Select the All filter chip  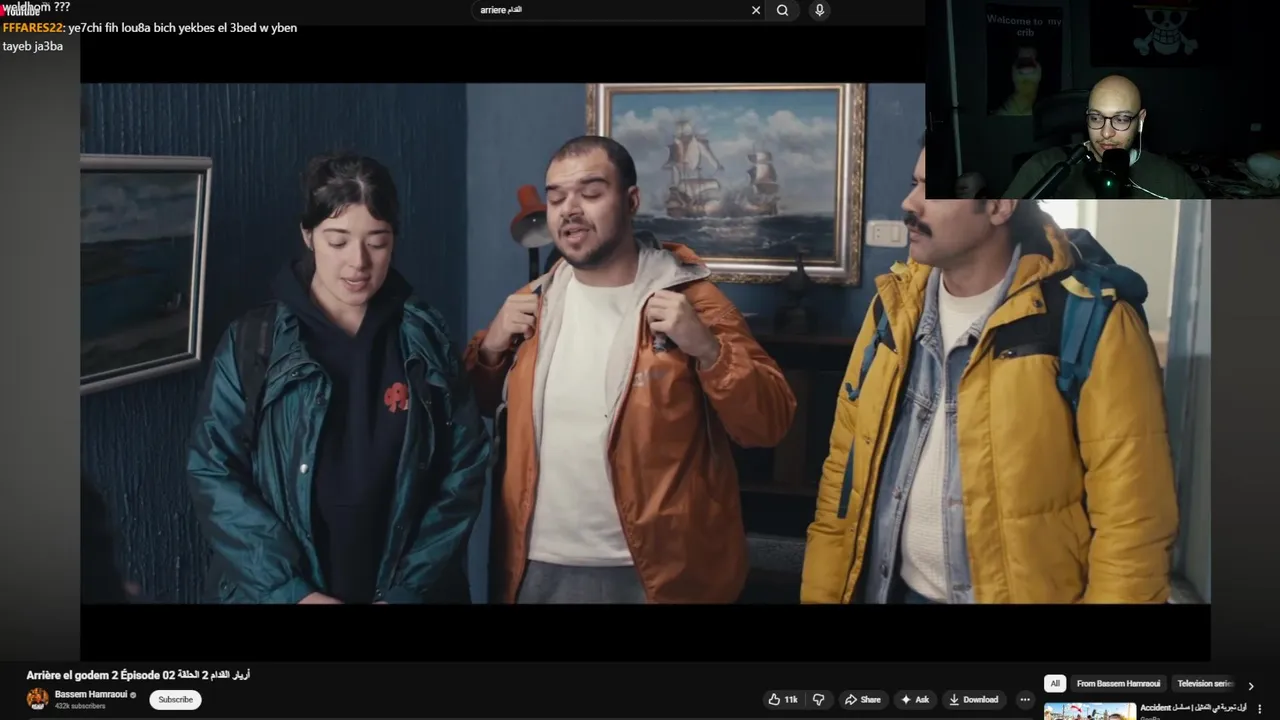1054,684
